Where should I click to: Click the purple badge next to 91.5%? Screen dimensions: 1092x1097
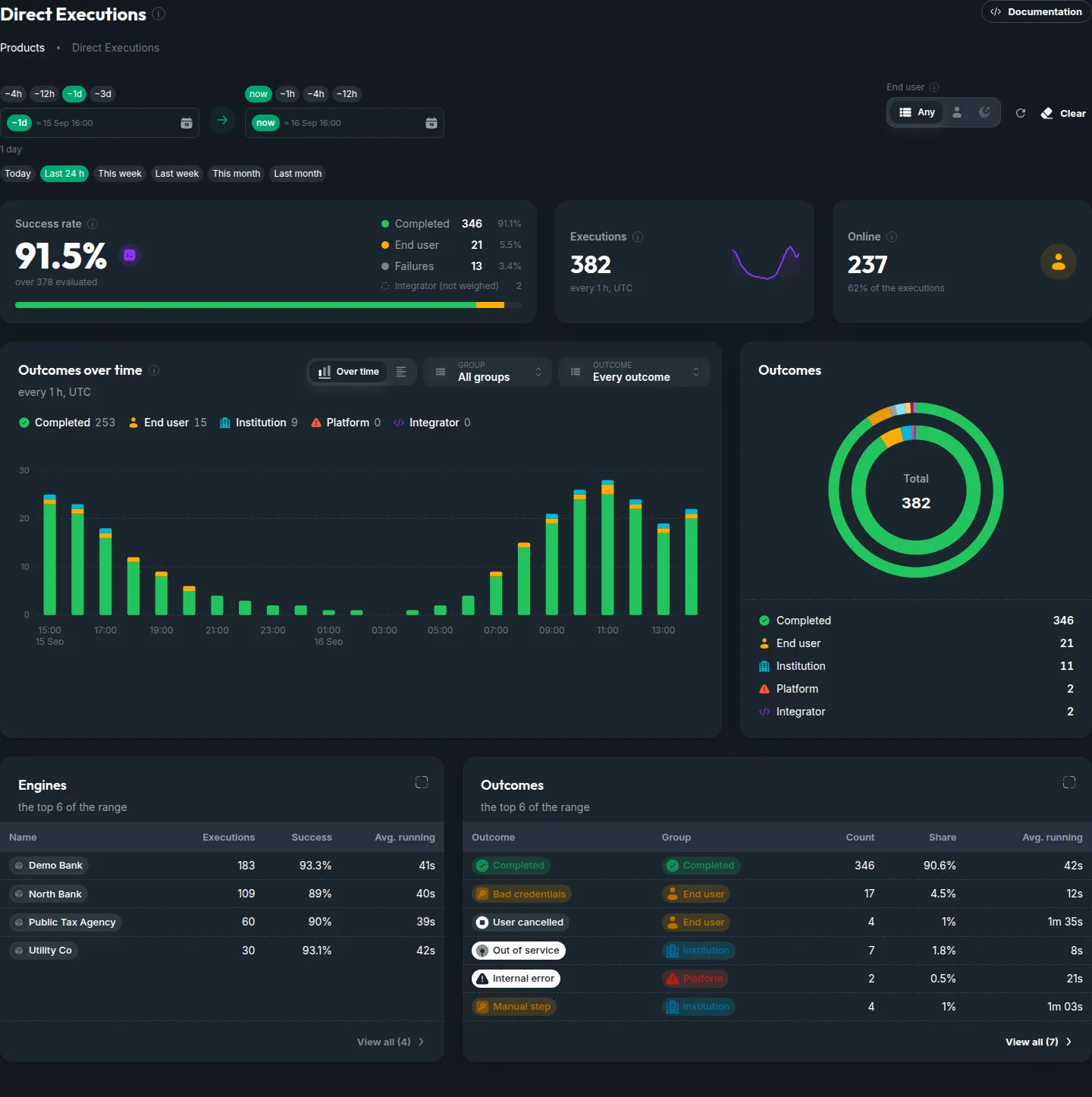(130, 255)
